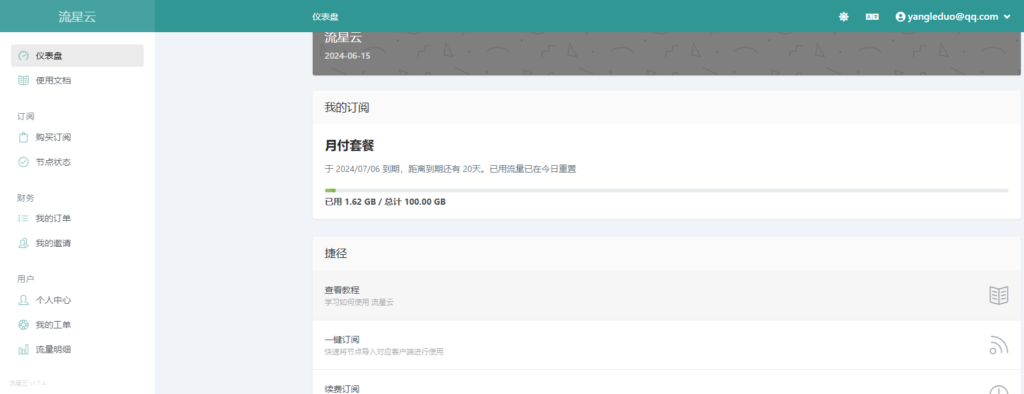Click the list icon beside 我的订单
The width and height of the screenshot is (1024, 394).
(24, 218)
